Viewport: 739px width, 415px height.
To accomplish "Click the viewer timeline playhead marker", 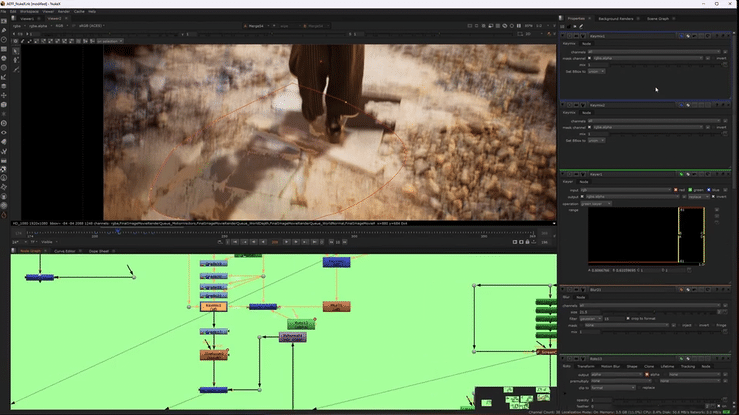I will 118,232.
